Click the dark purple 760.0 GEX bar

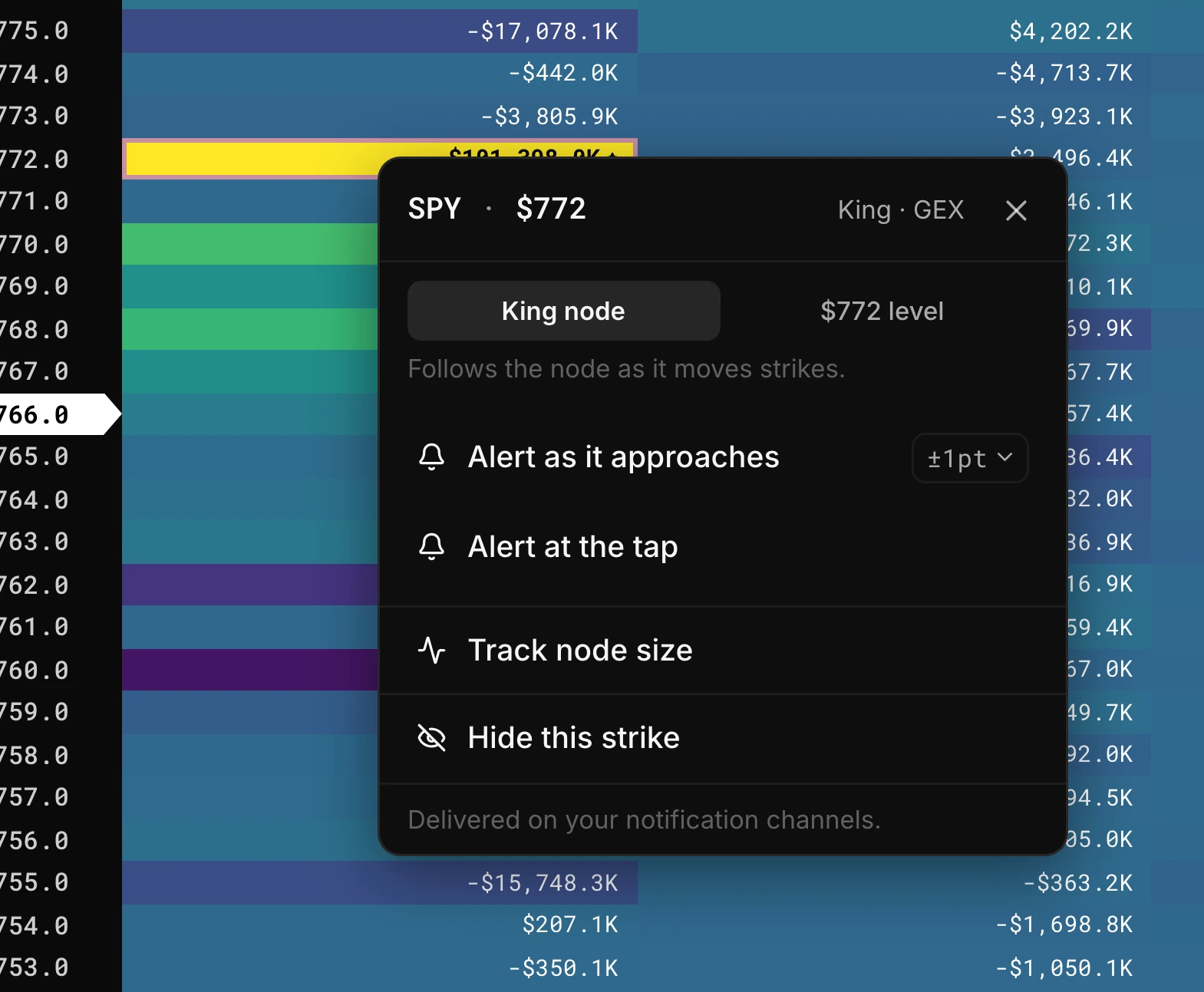coord(250,670)
